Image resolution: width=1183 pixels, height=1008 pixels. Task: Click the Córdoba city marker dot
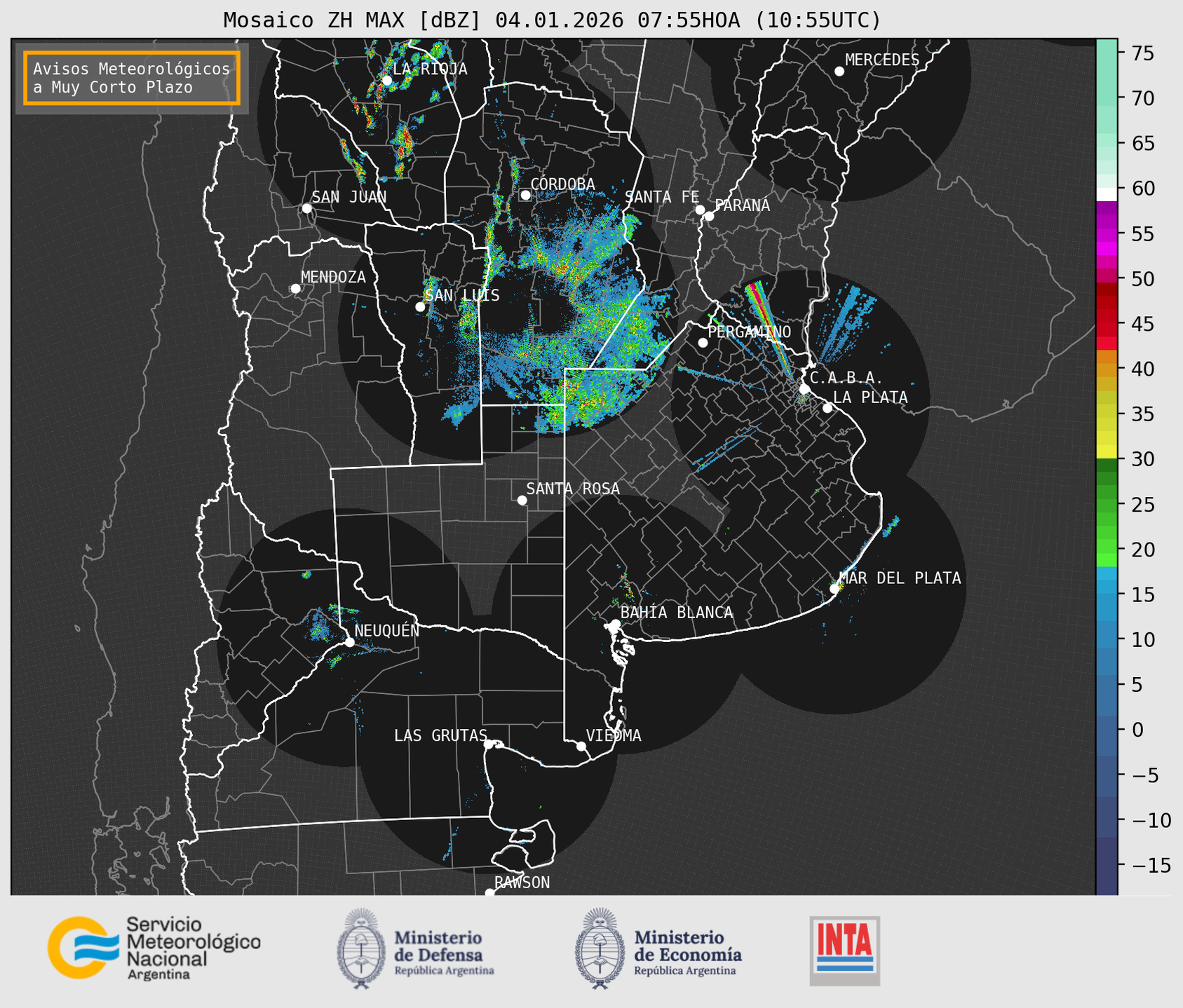(x=525, y=195)
